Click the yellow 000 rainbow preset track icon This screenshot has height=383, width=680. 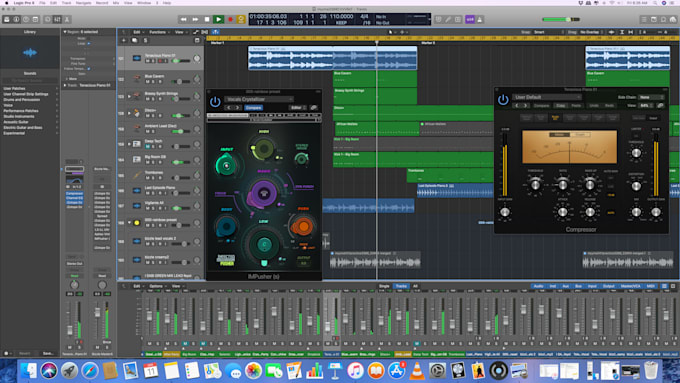tap(137, 223)
